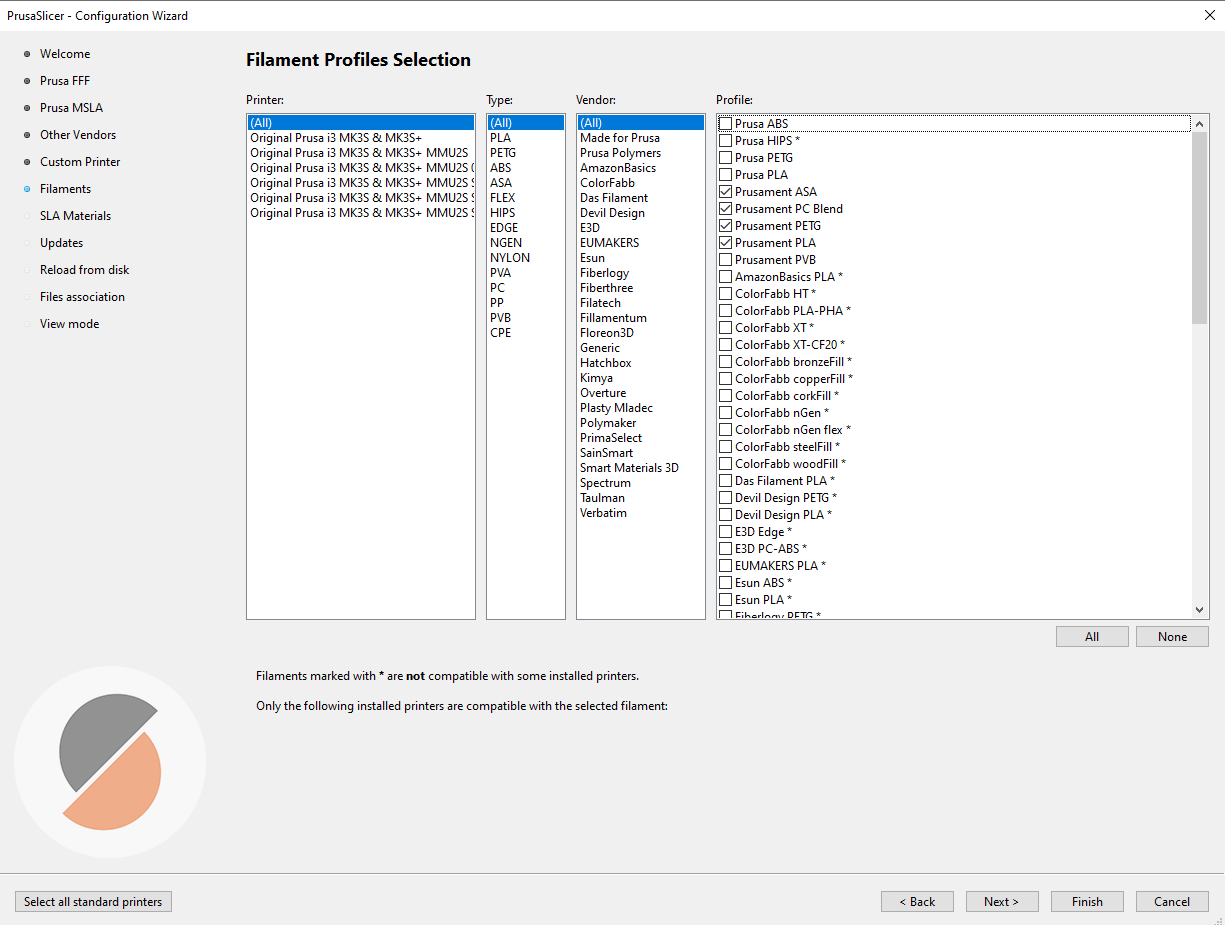1225x925 pixels.
Task: Choose Fillamentum vendor
Action: [641, 318]
